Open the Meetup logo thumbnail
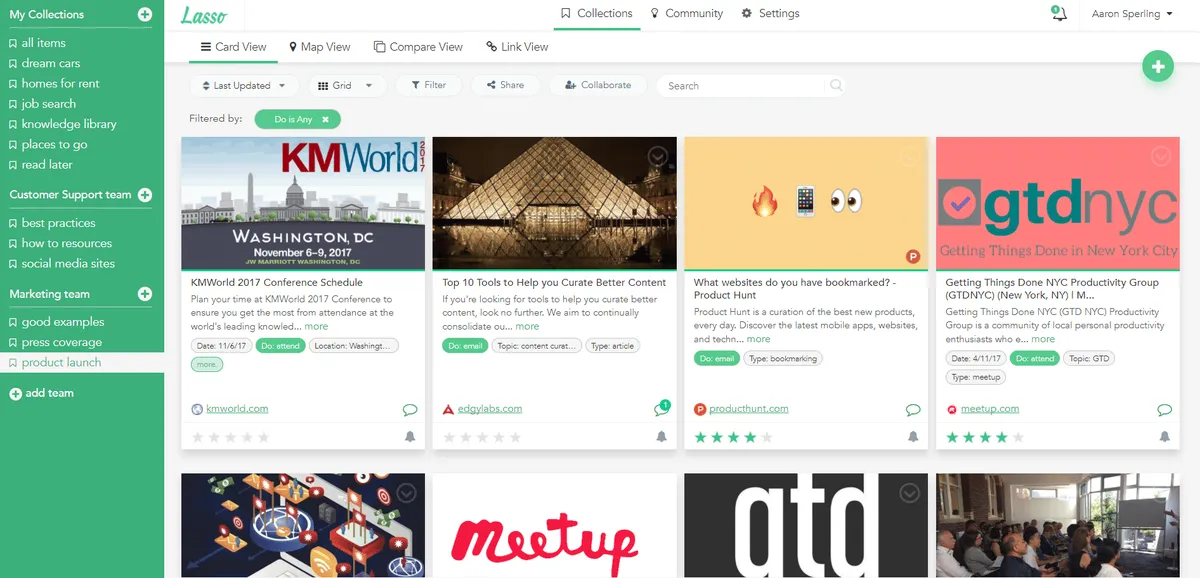 555,526
